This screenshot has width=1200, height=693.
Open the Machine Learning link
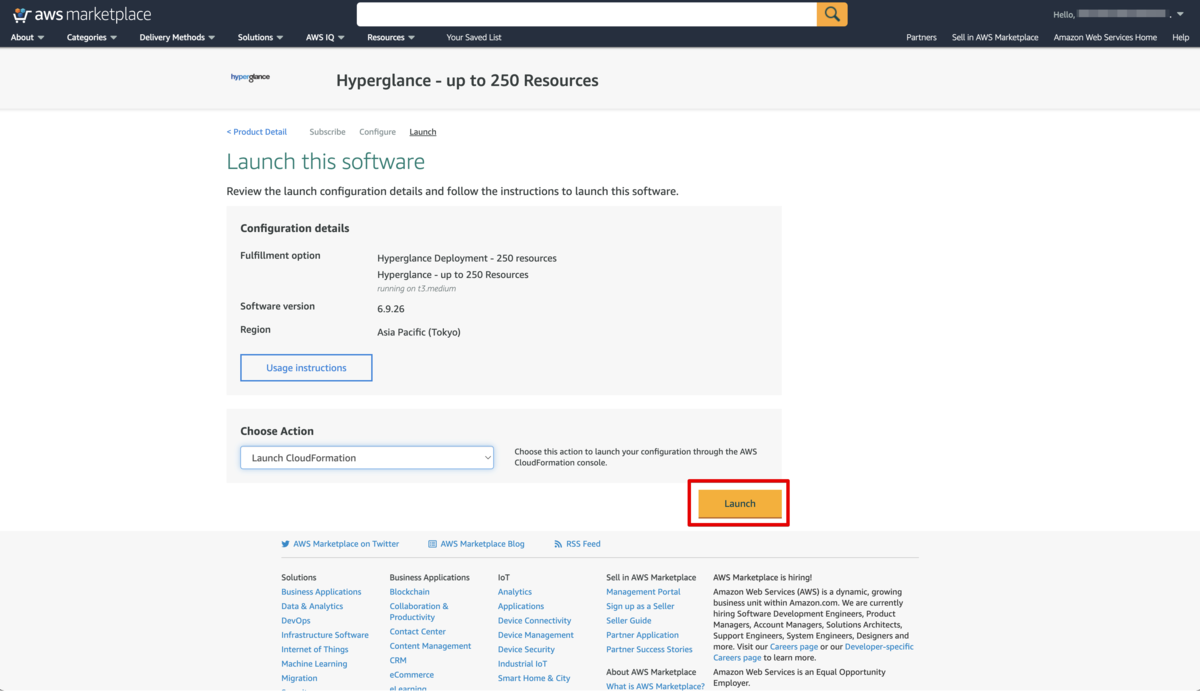(314, 664)
